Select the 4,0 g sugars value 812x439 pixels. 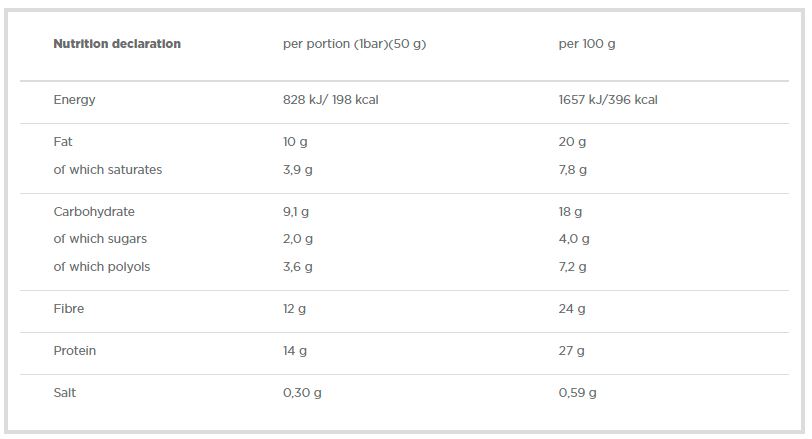coord(574,239)
